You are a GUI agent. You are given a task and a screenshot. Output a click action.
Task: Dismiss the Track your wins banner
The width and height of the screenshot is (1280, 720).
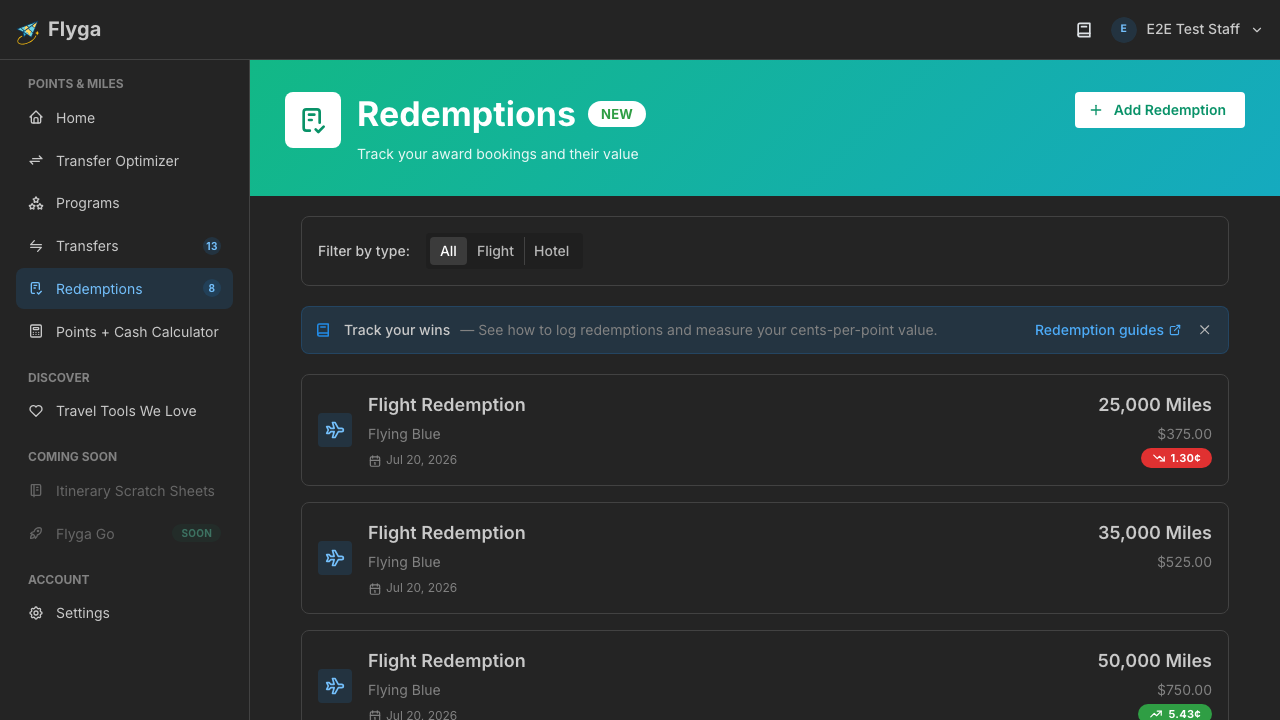(1205, 330)
